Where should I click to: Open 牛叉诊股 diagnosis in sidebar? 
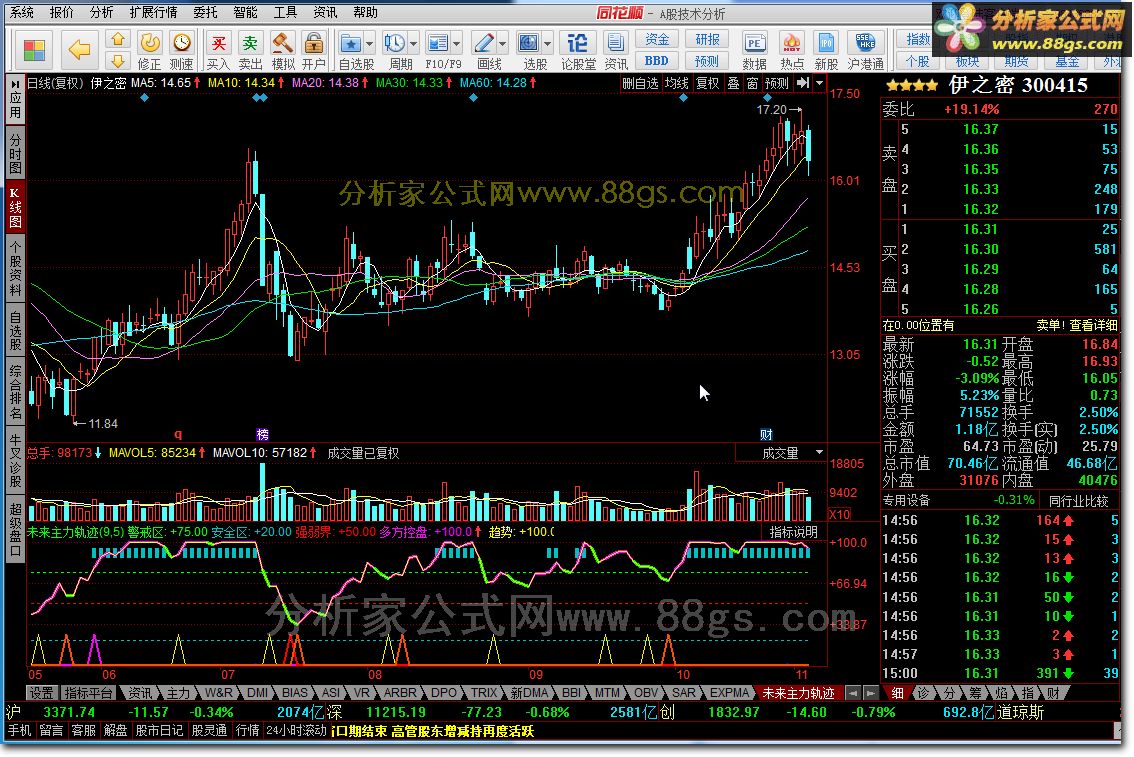pos(15,461)
